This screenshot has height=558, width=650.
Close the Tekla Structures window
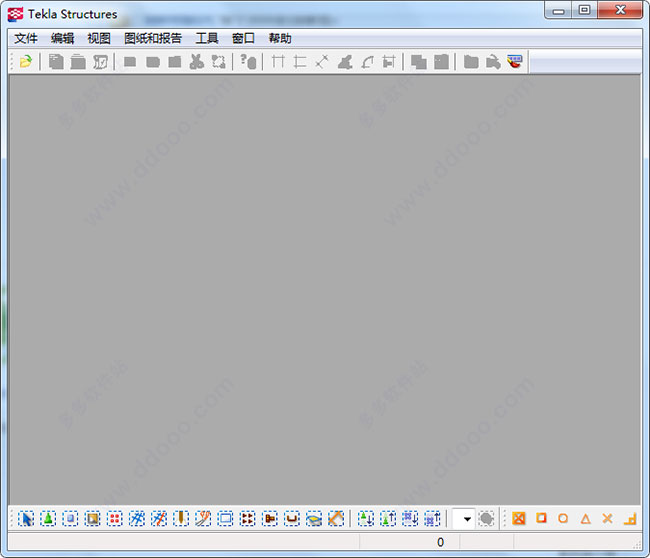pos(620,10)
